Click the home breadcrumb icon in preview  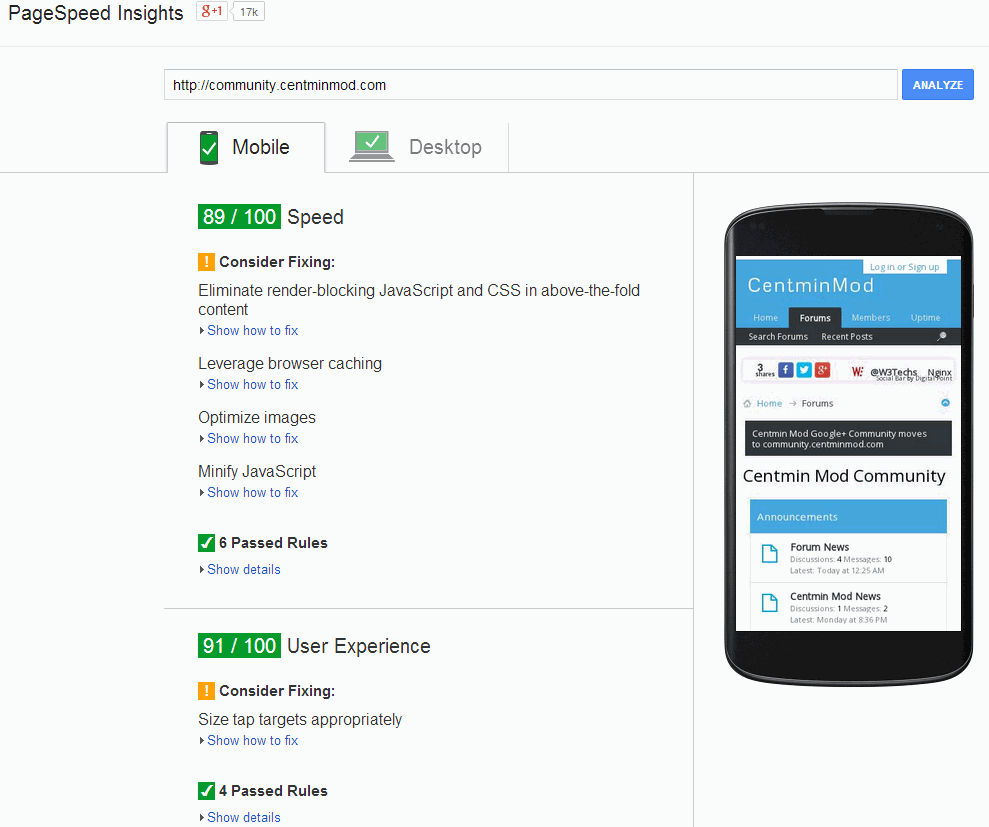[747, 404]
